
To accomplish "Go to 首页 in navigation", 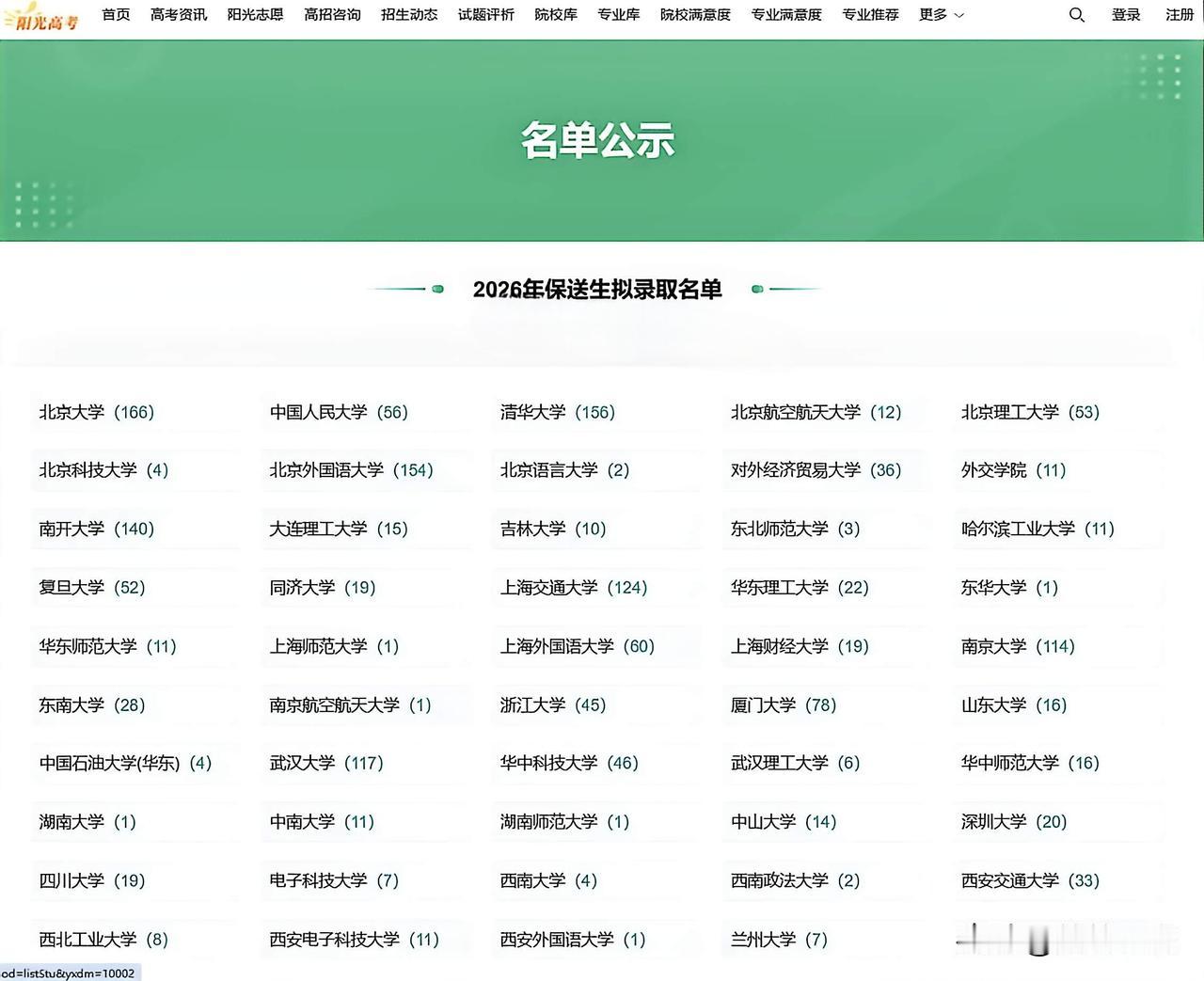I will (116, 15).
